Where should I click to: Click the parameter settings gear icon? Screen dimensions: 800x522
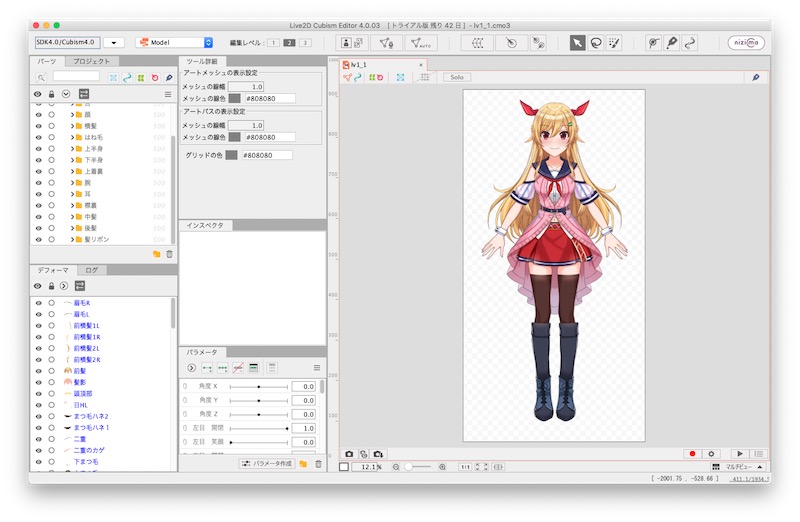click(x=711, y=454)
